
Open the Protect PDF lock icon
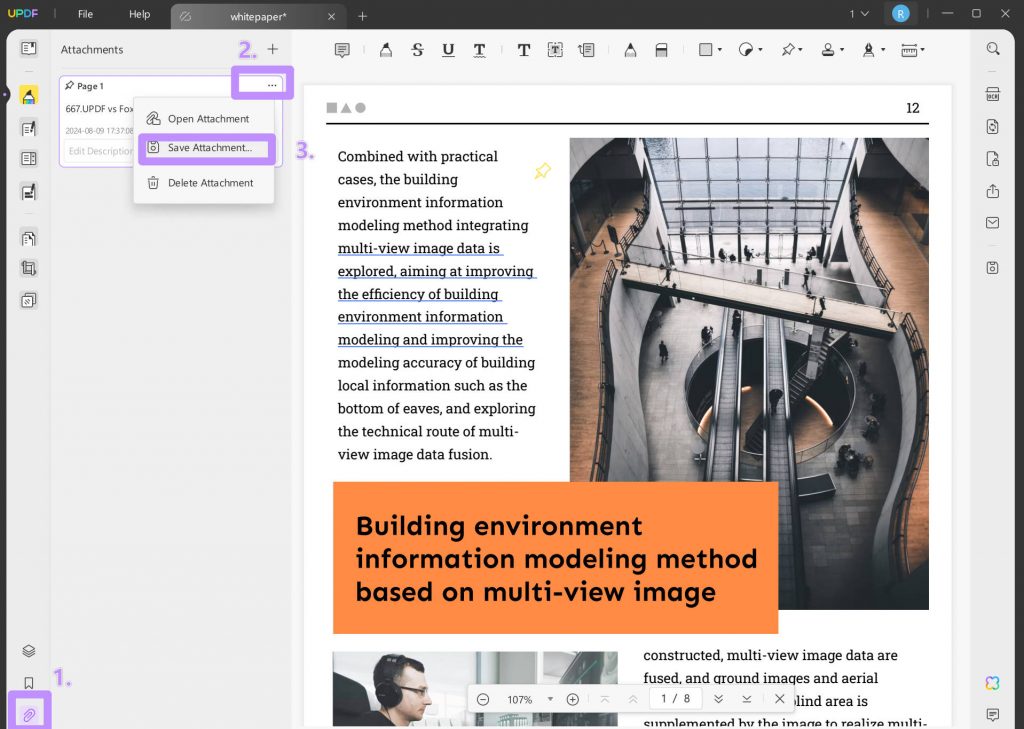[x=992, y=158]
